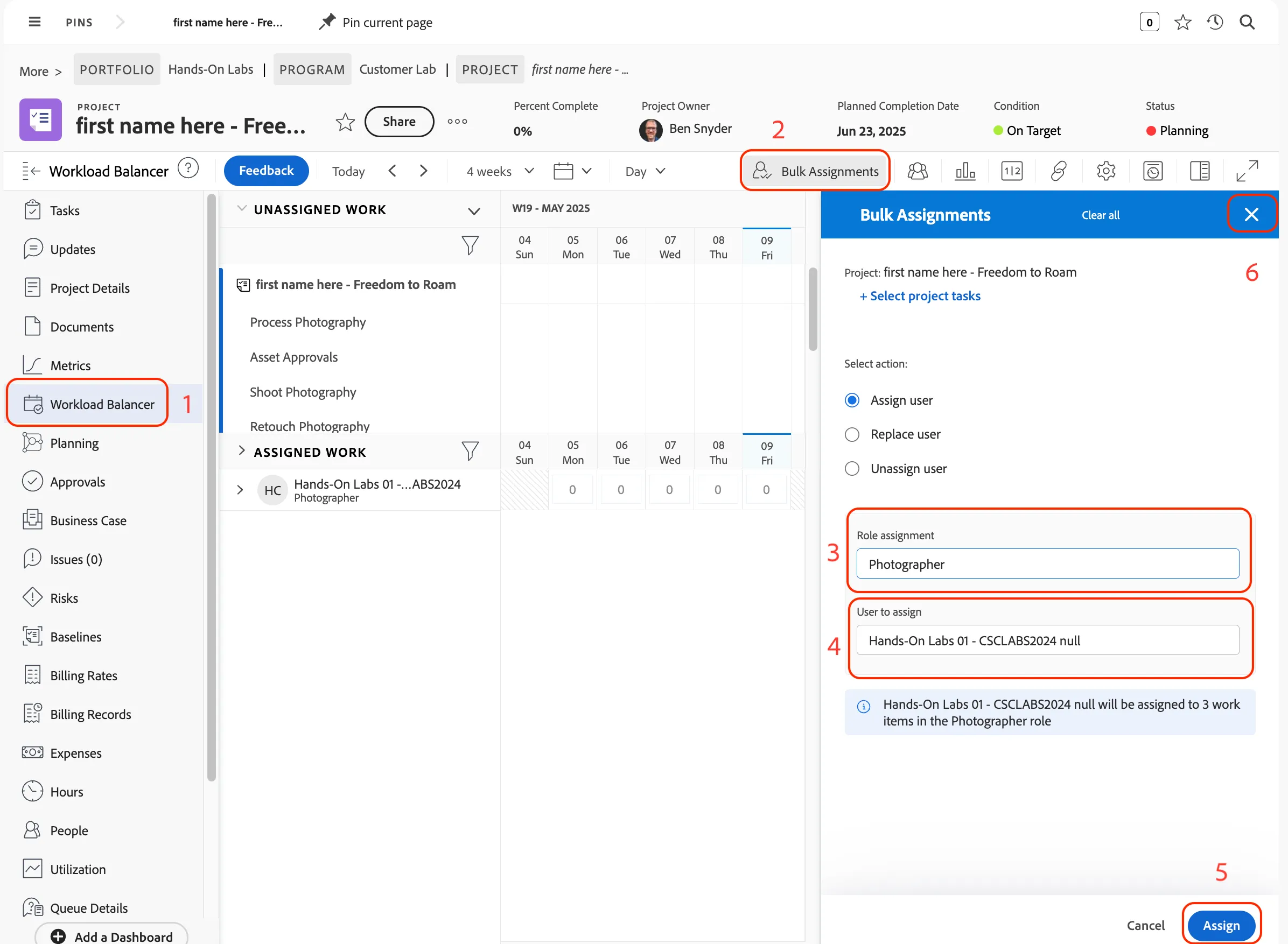This screenshot has height=944, width=1288.
Task: Favorite the project with the star icon
Action: point(345,122)
